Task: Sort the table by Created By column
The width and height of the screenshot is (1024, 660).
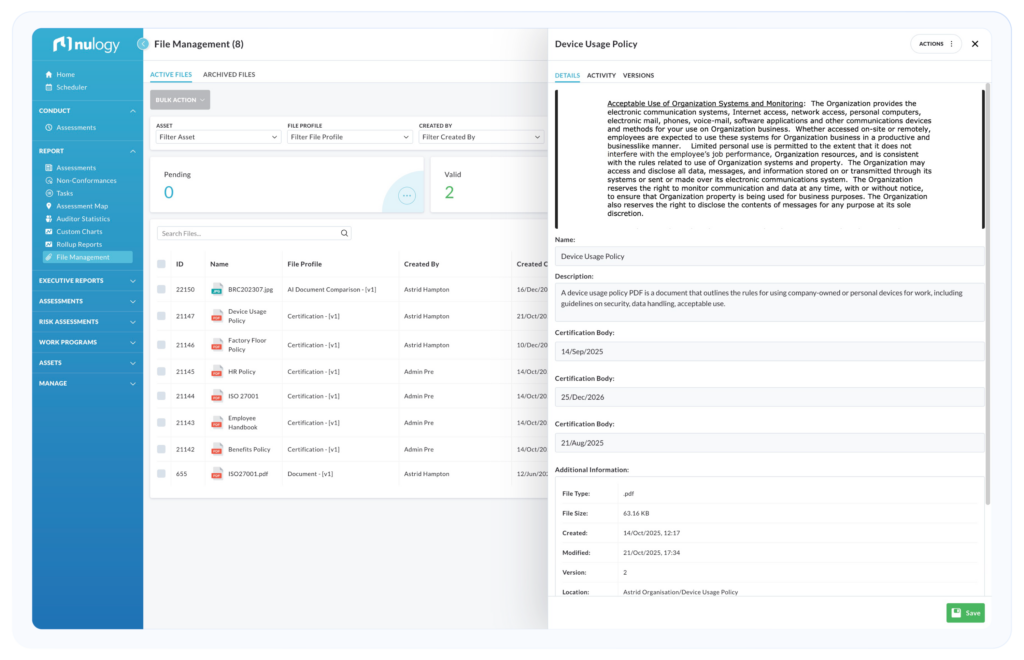Action: click(421, 264)
